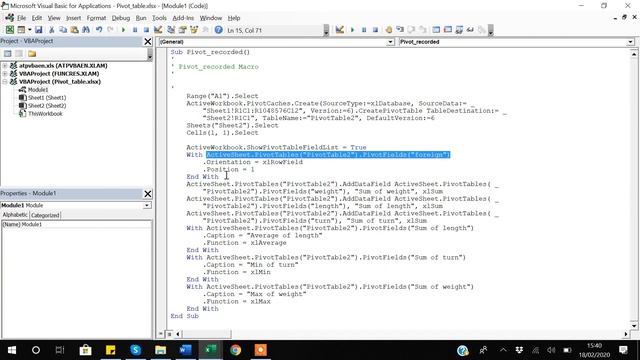640x360 pixels.
Task: Toggle Design Mode on the Debug toolbar
Action: [340, 30]
